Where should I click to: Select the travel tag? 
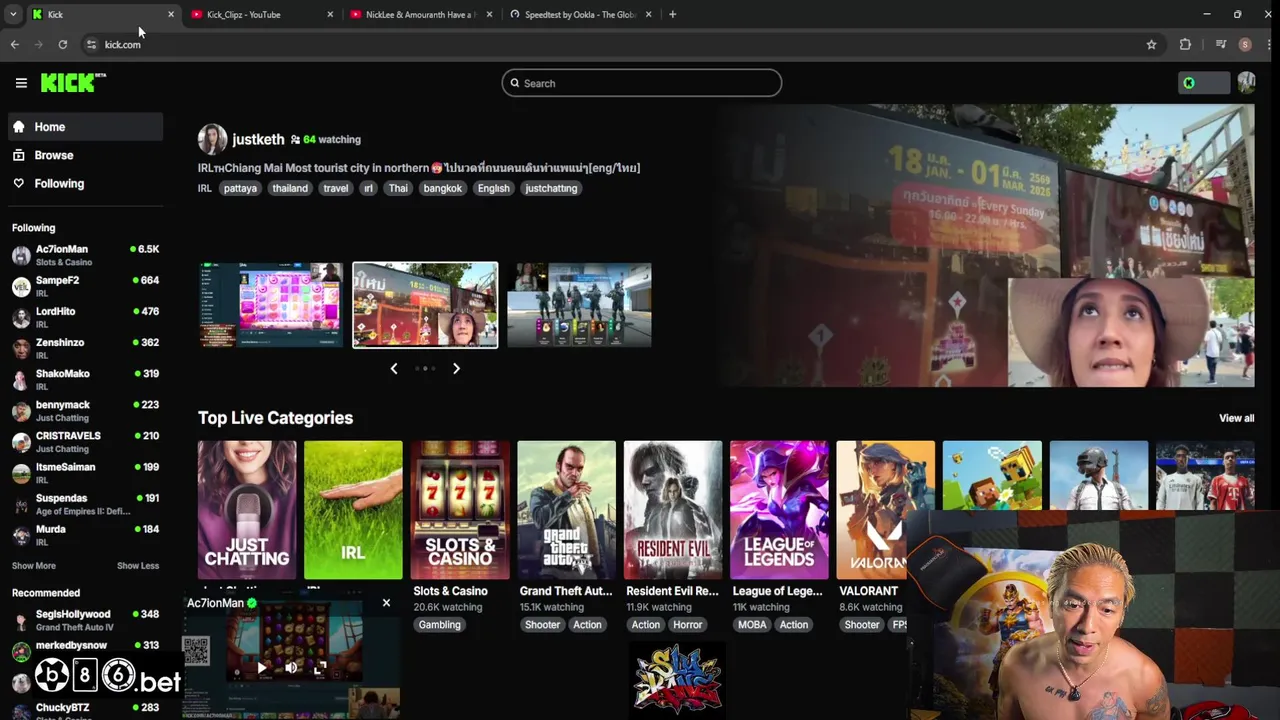(336, 188)
